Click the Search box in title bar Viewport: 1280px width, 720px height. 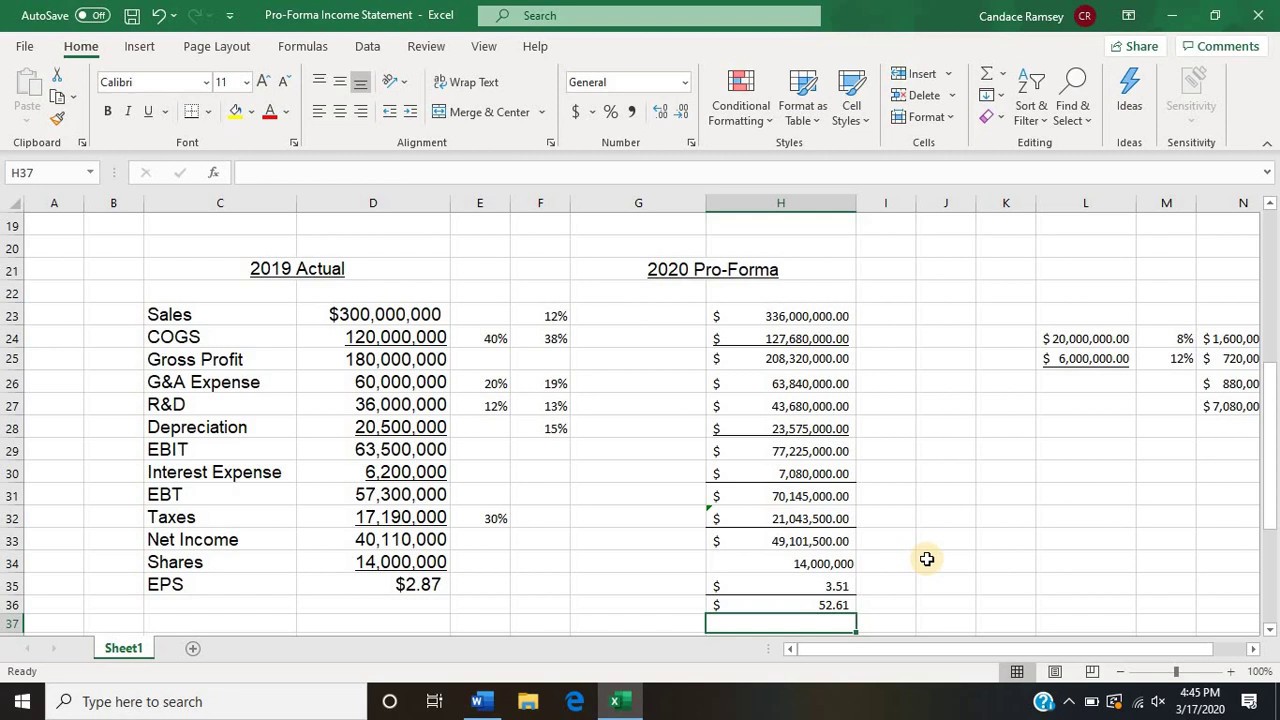click(x=649, y=16)
